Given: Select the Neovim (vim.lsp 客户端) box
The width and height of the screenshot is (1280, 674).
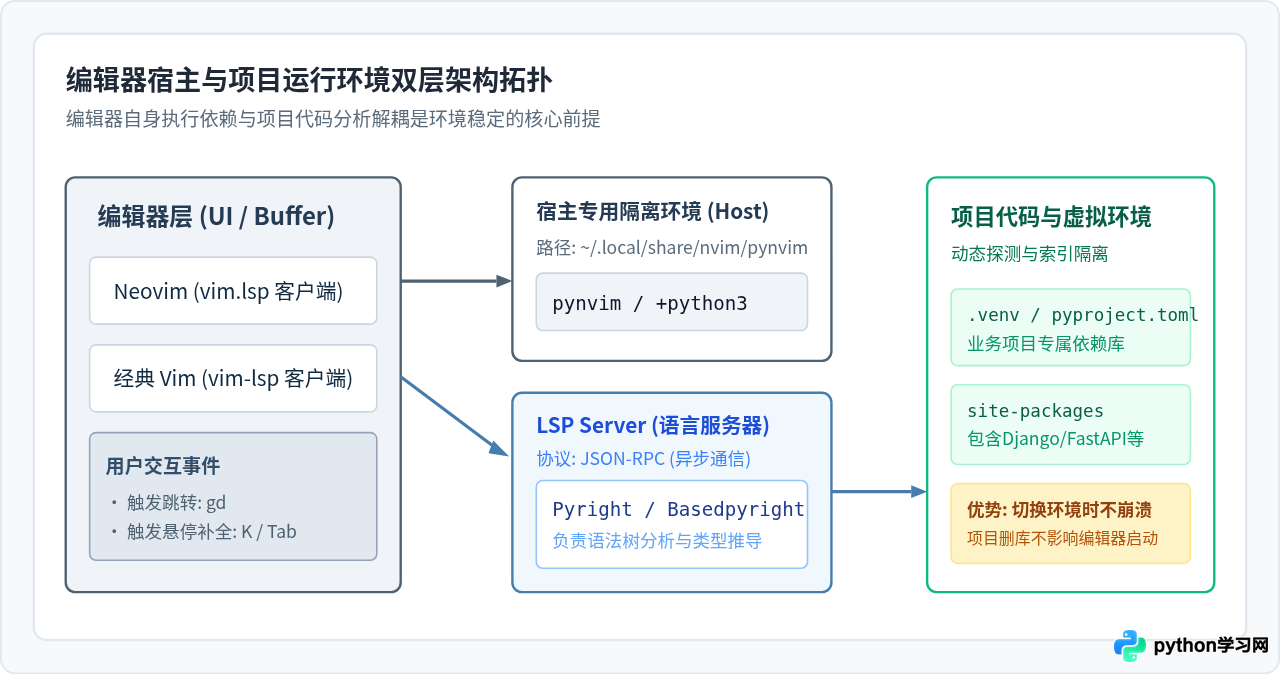Looking at the screenshot, I should (233, 291).
